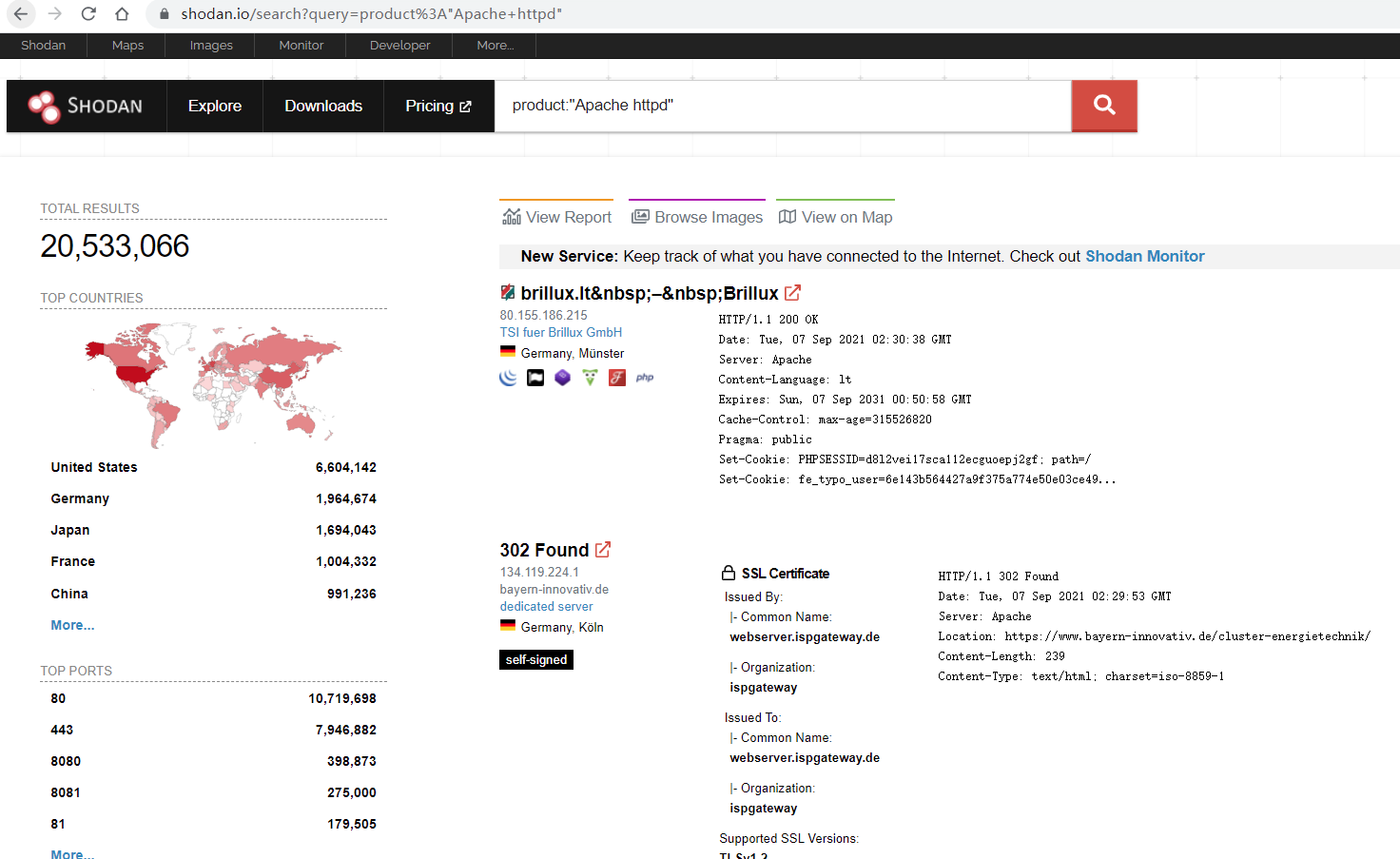Click the bayern-innovativ.de hostname

click(x=554, y=589)
